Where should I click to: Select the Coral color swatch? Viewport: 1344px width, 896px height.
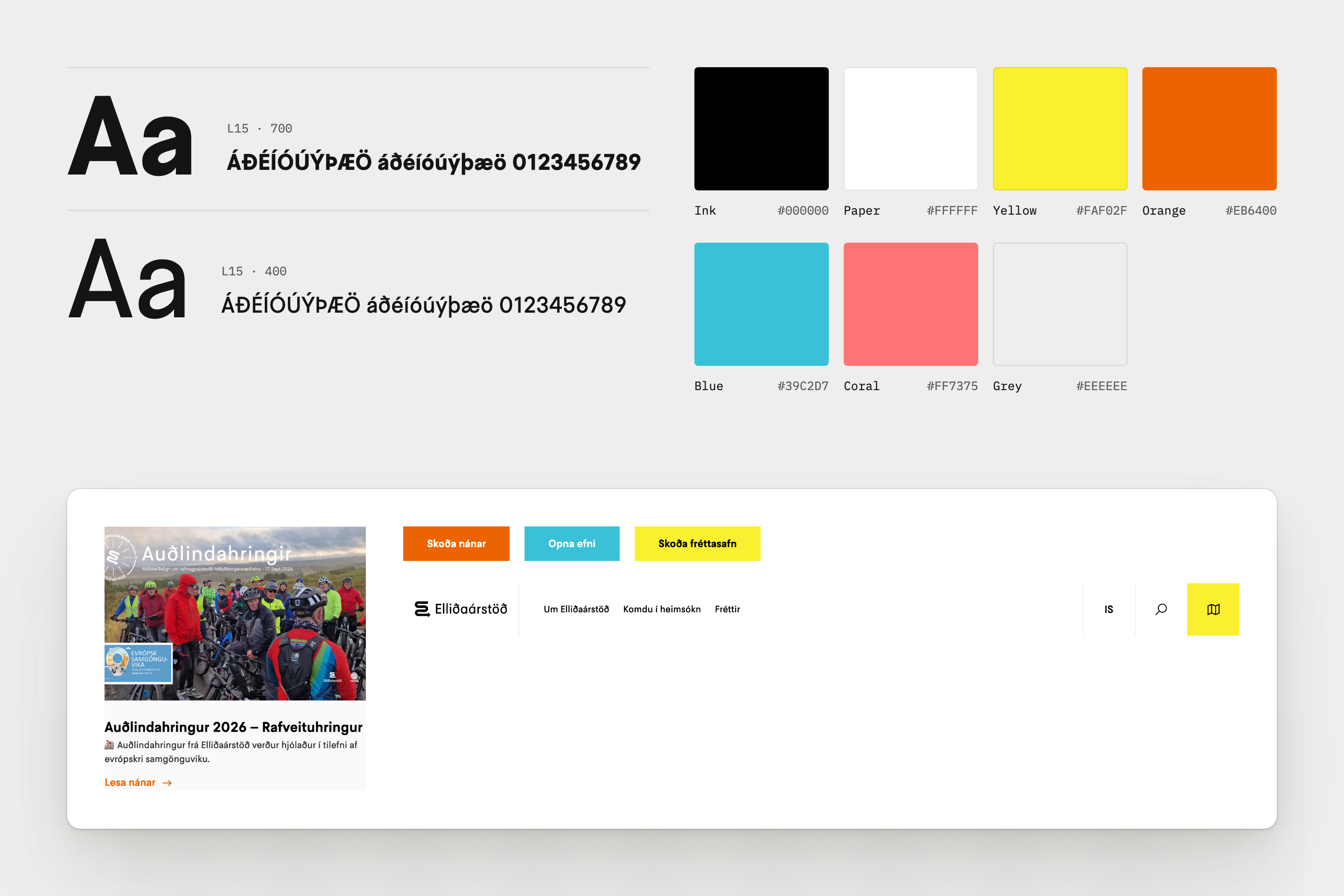pos(911,304)
